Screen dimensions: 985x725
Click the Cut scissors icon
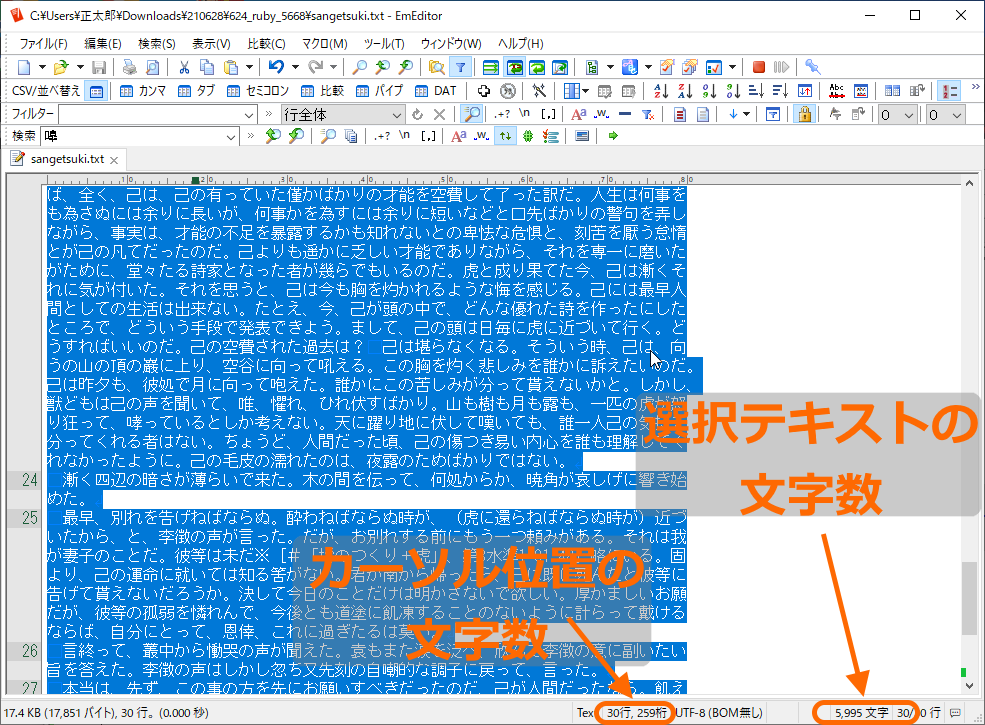coord(183,67)
